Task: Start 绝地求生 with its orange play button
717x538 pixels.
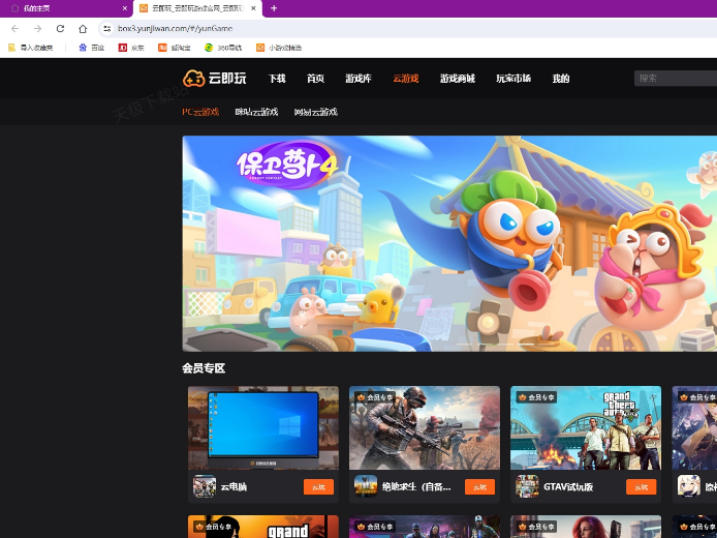Action: pos(480,487)
